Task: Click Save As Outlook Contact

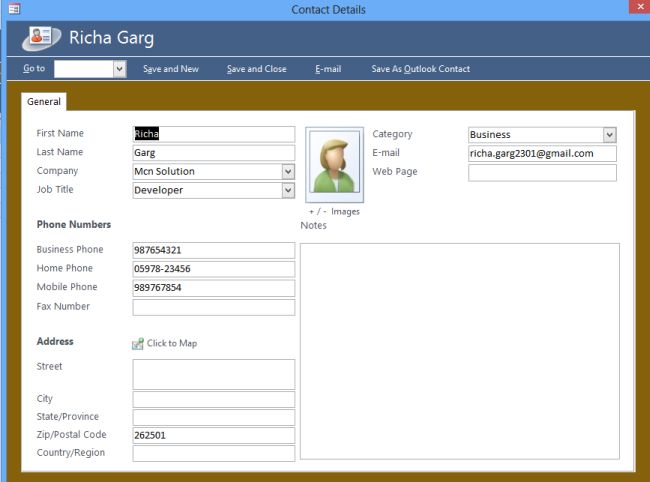Action: click(x=421, y=69)
